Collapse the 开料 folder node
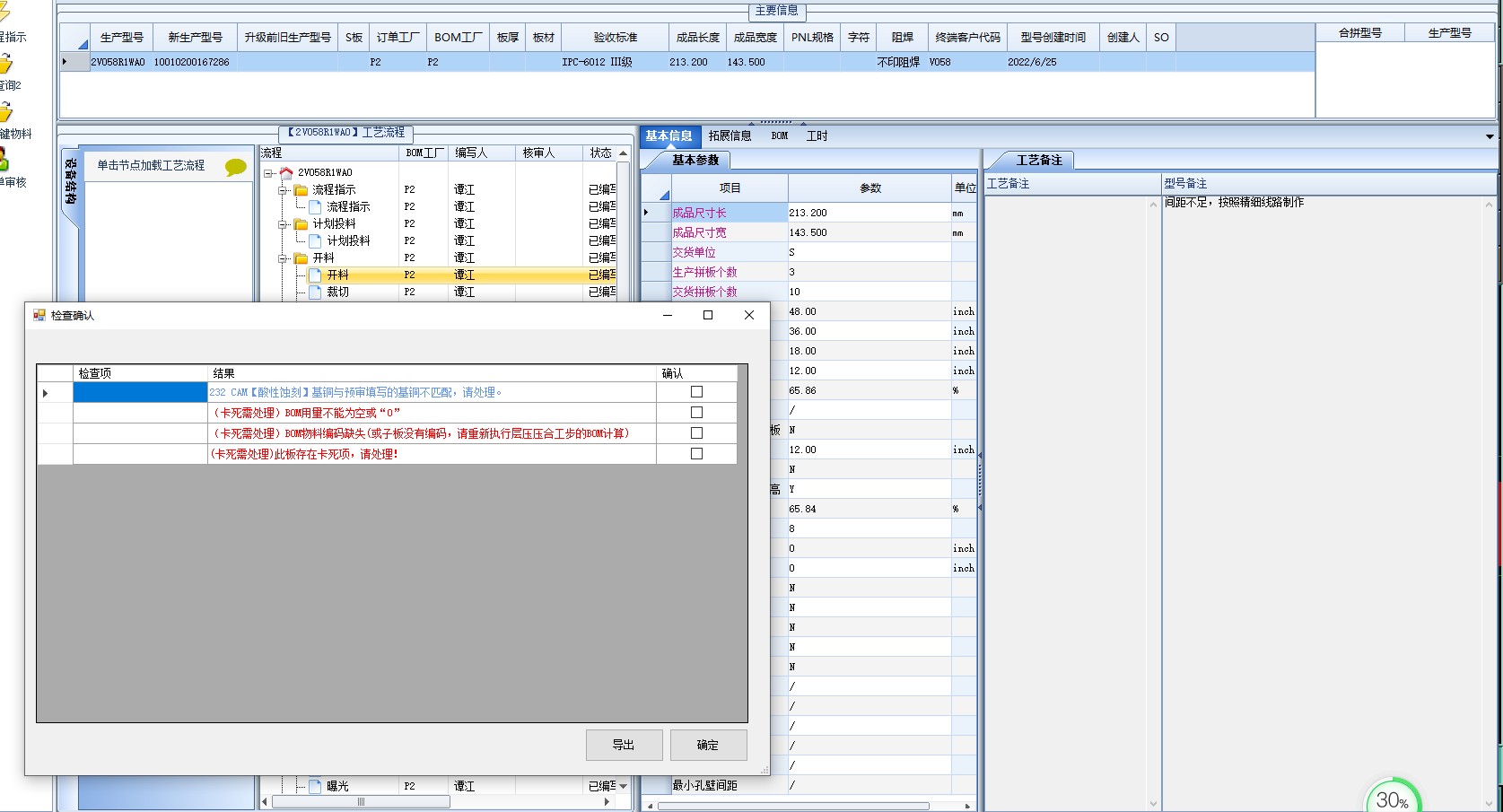 (x=283, y=258)
